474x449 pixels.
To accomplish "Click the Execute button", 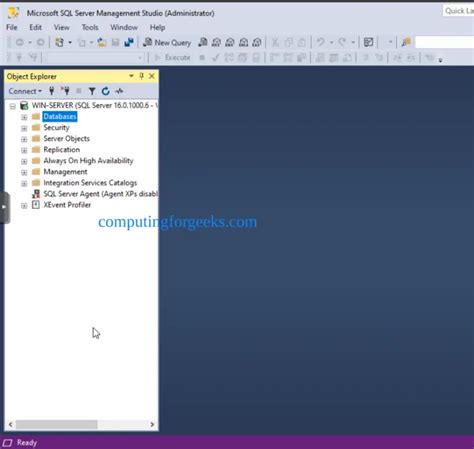I will point(173,58).
